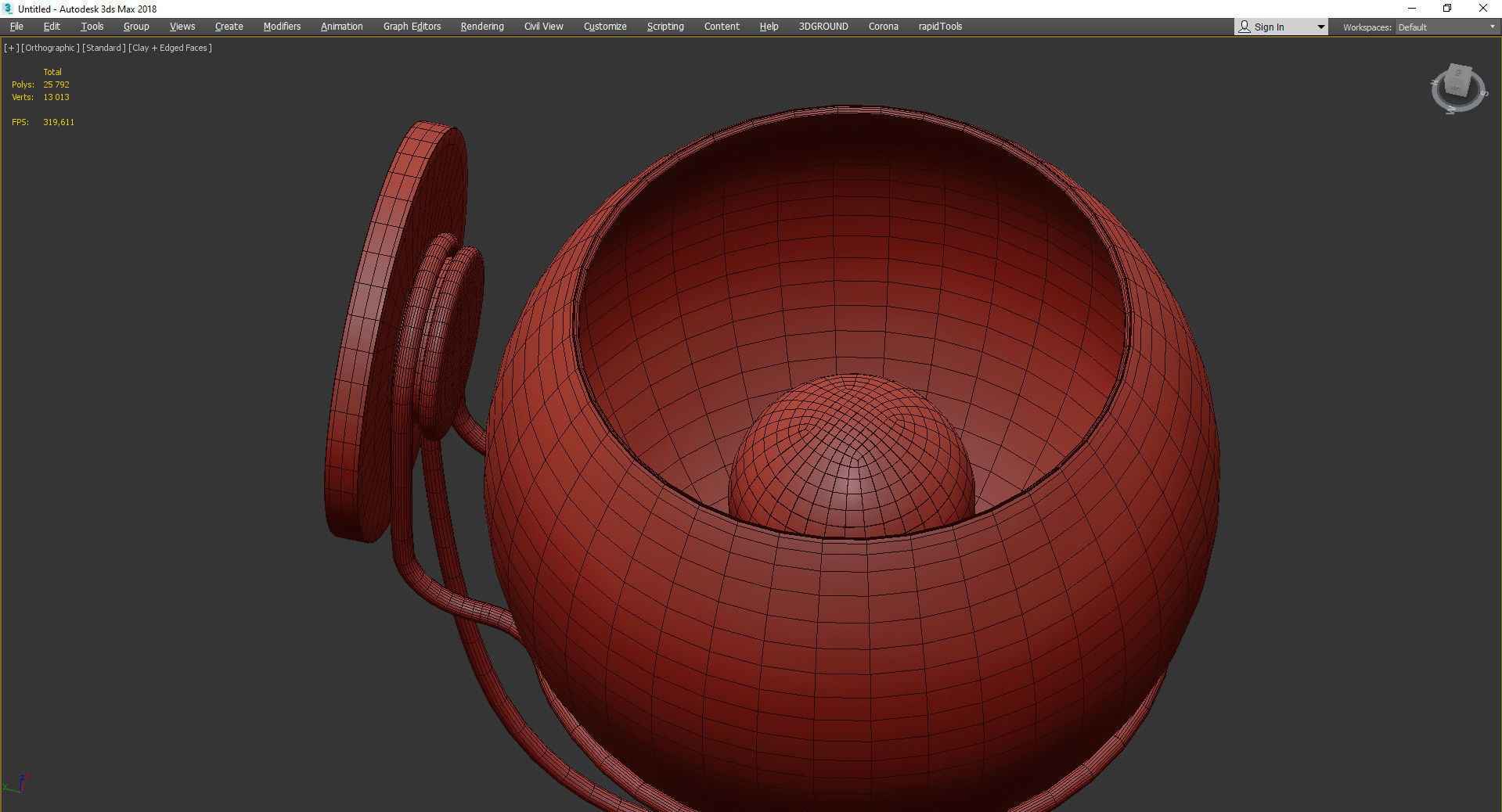Click the XYZ axis tripod gizmo

[x=16, y=783]
